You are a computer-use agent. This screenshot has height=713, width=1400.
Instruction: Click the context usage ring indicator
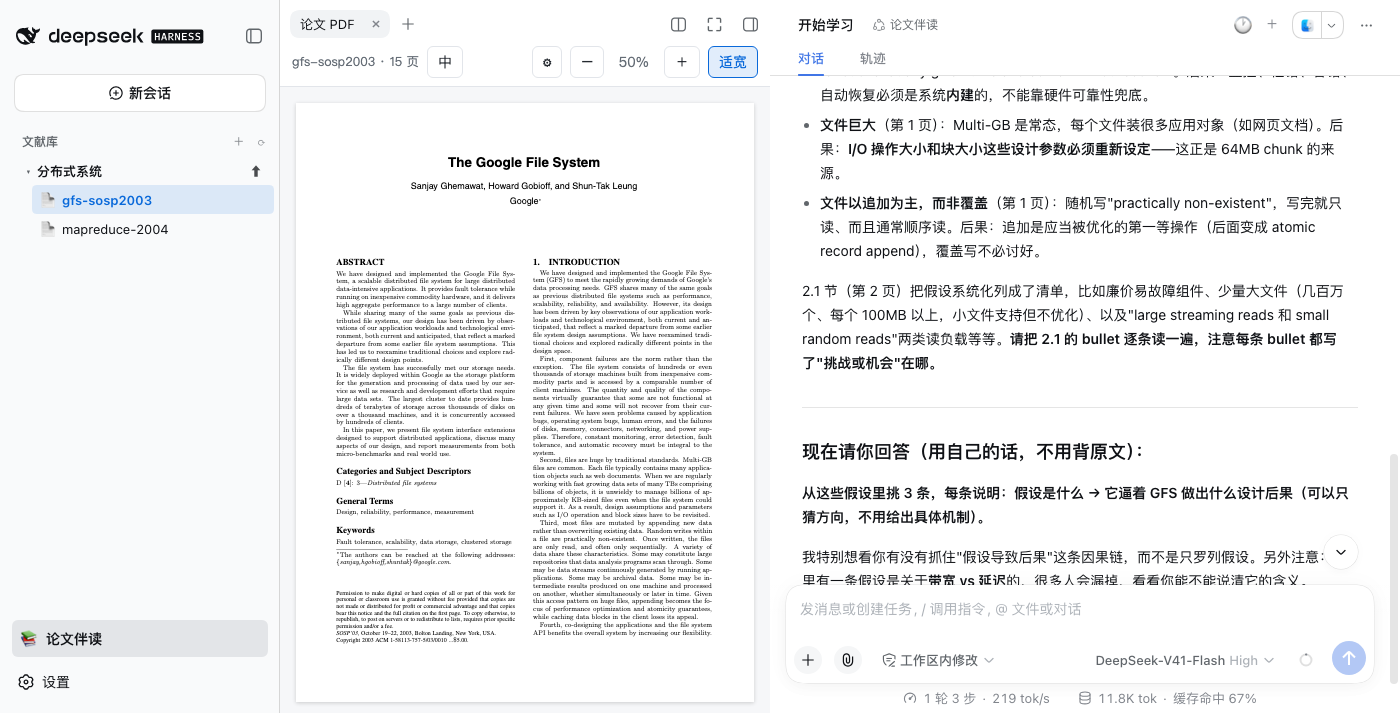(x=1305, y=660)
